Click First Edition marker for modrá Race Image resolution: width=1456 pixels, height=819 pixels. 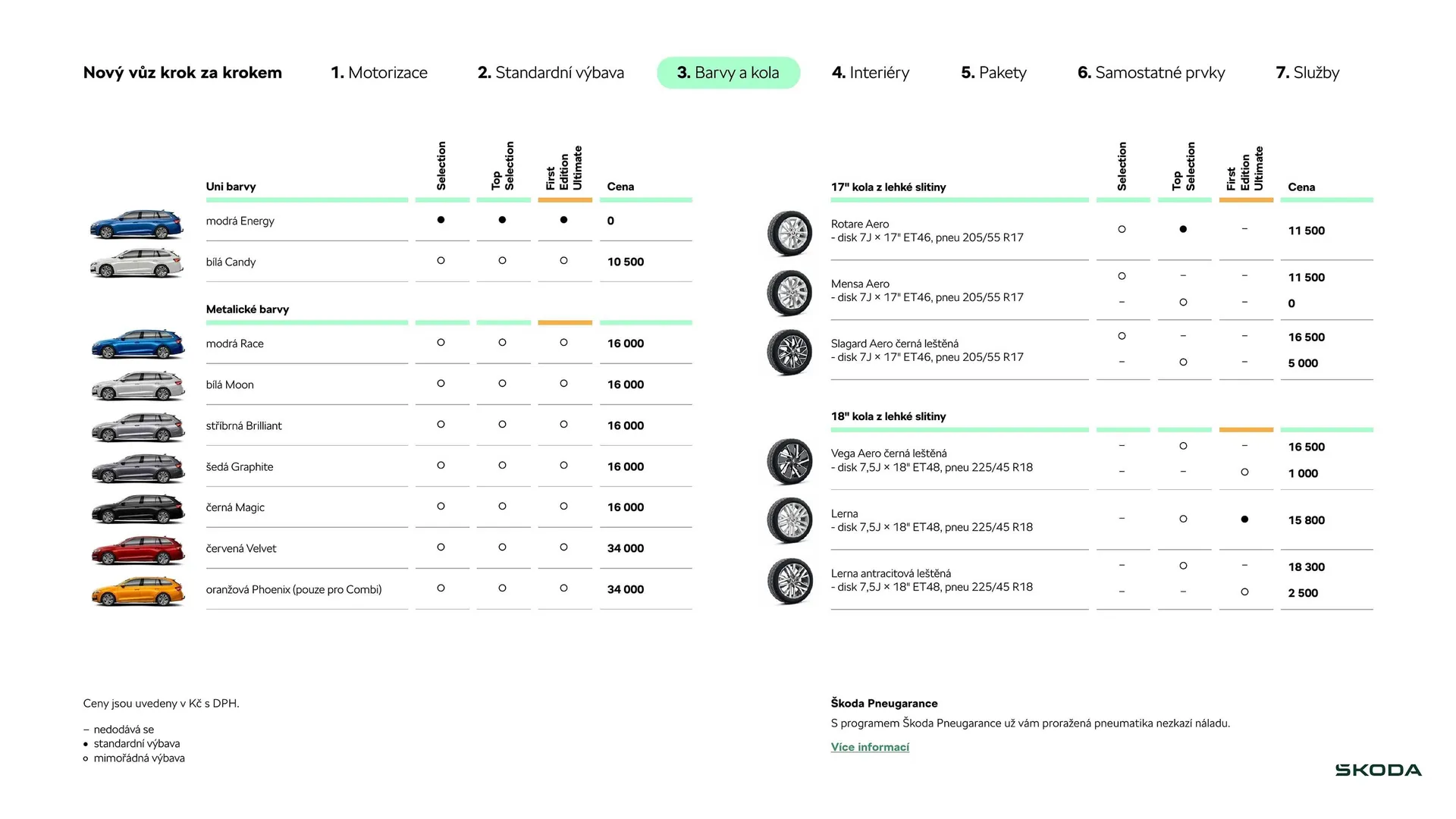pyautogui.click(x=563, y=342)
